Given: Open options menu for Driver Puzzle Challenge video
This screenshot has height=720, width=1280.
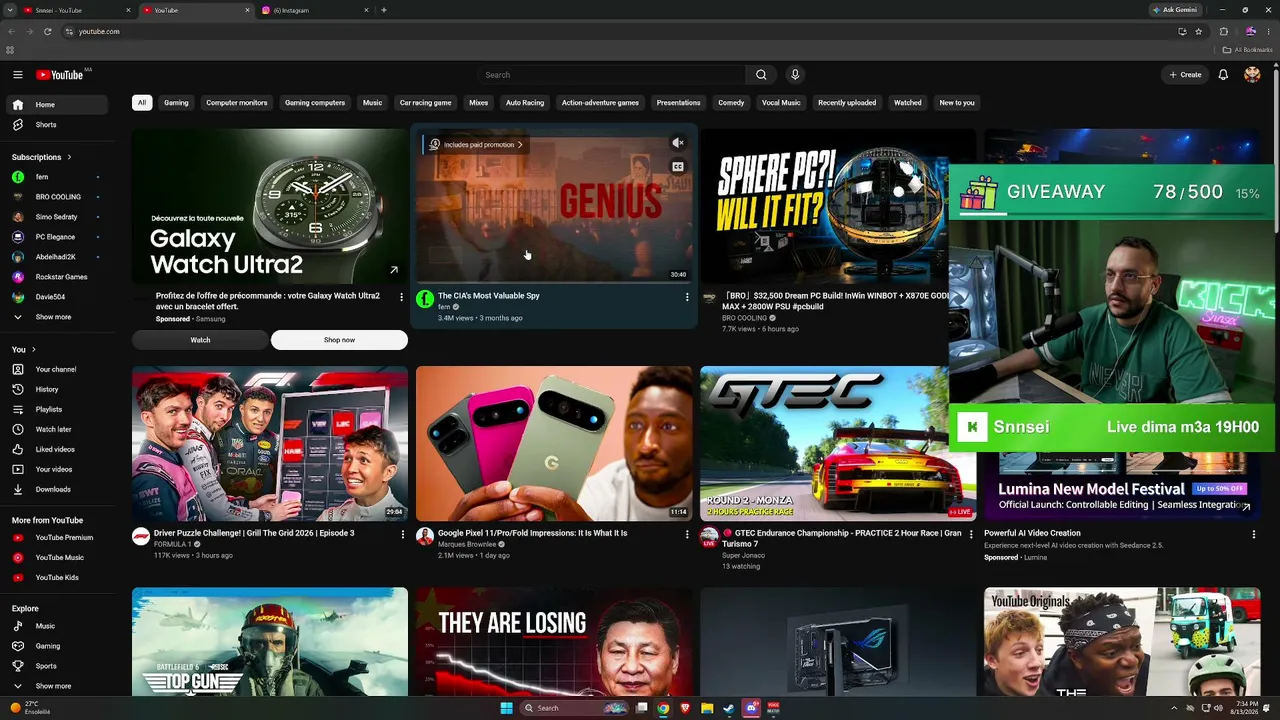Looking at the screenshot, I should pos(402,535).
